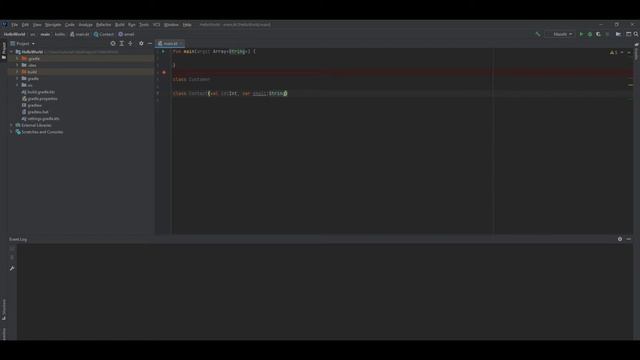Click the build project hammer icon

(x=538, y=34)
